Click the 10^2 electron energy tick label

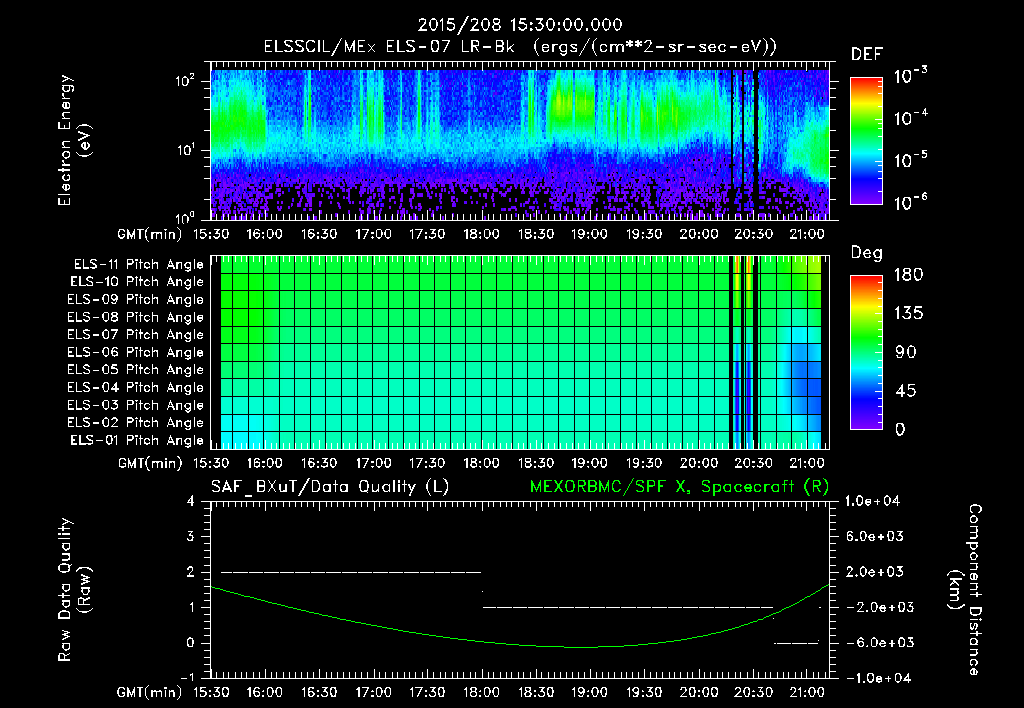pyautogui.click(x=185, y=82)
